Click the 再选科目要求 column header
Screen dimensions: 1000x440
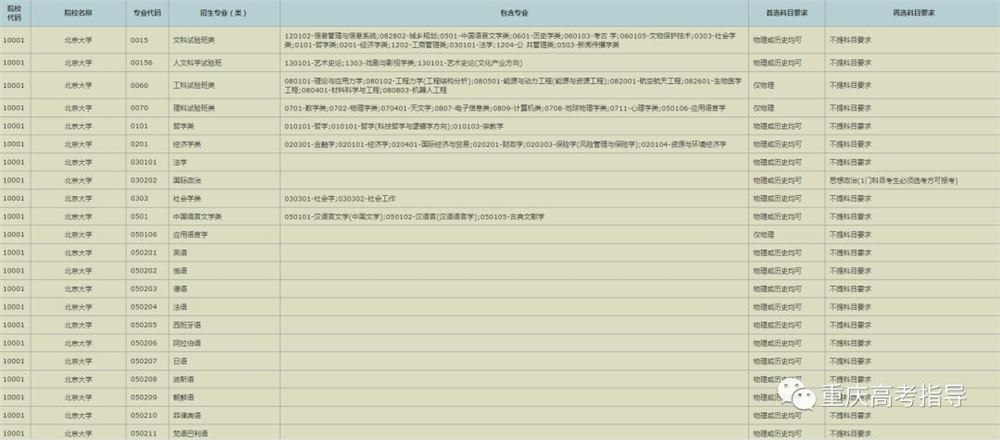coord(913,13)
